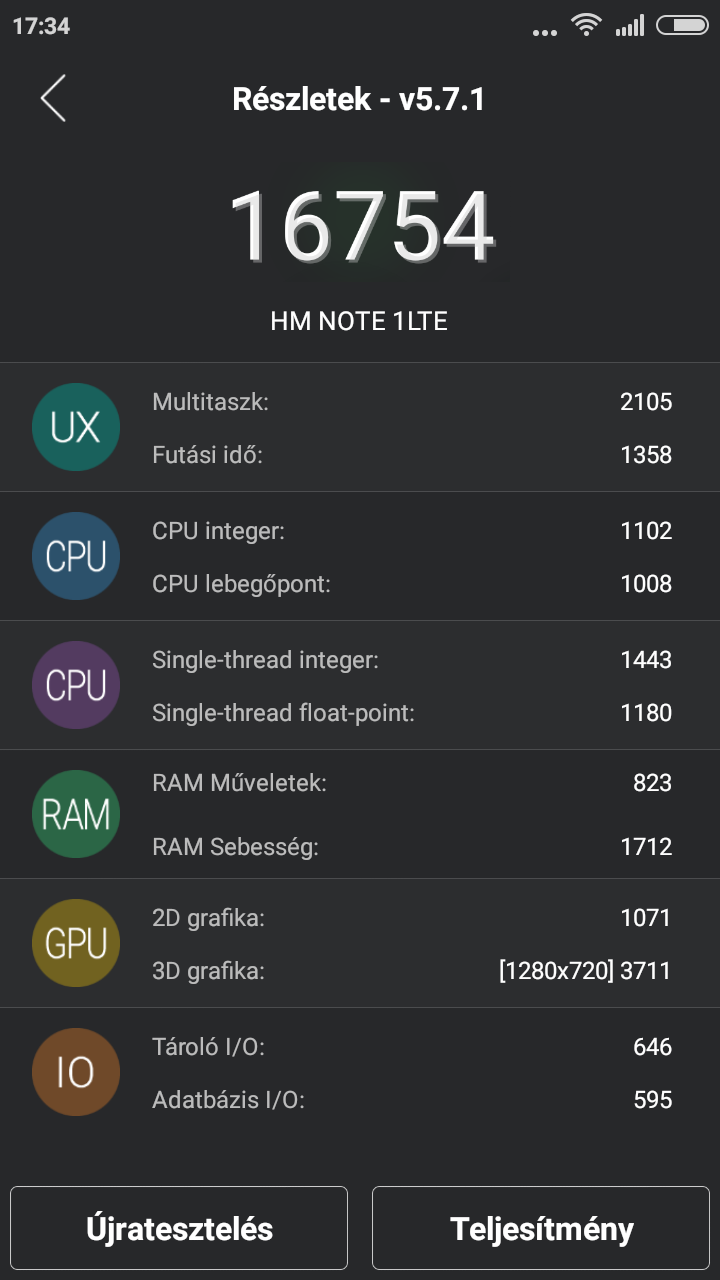Tap the battery status icon

682,26
